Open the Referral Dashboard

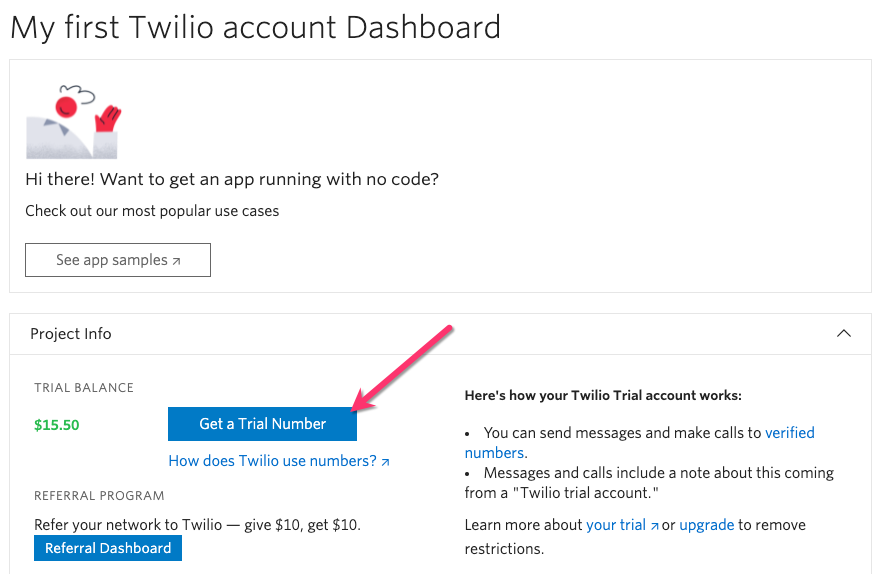click(x=108, y=548)
